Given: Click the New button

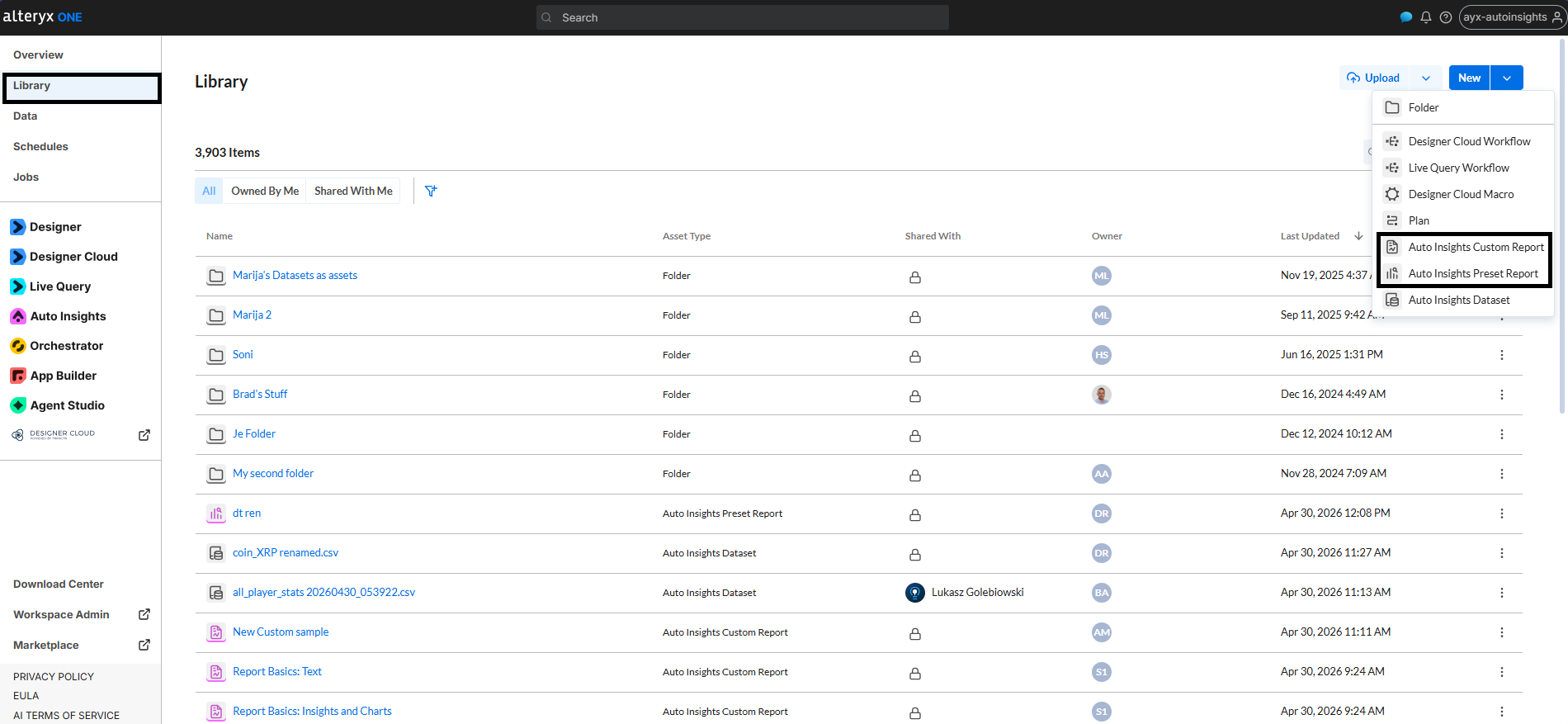Looking at the screenshot, I should [x=1470, y=78].
